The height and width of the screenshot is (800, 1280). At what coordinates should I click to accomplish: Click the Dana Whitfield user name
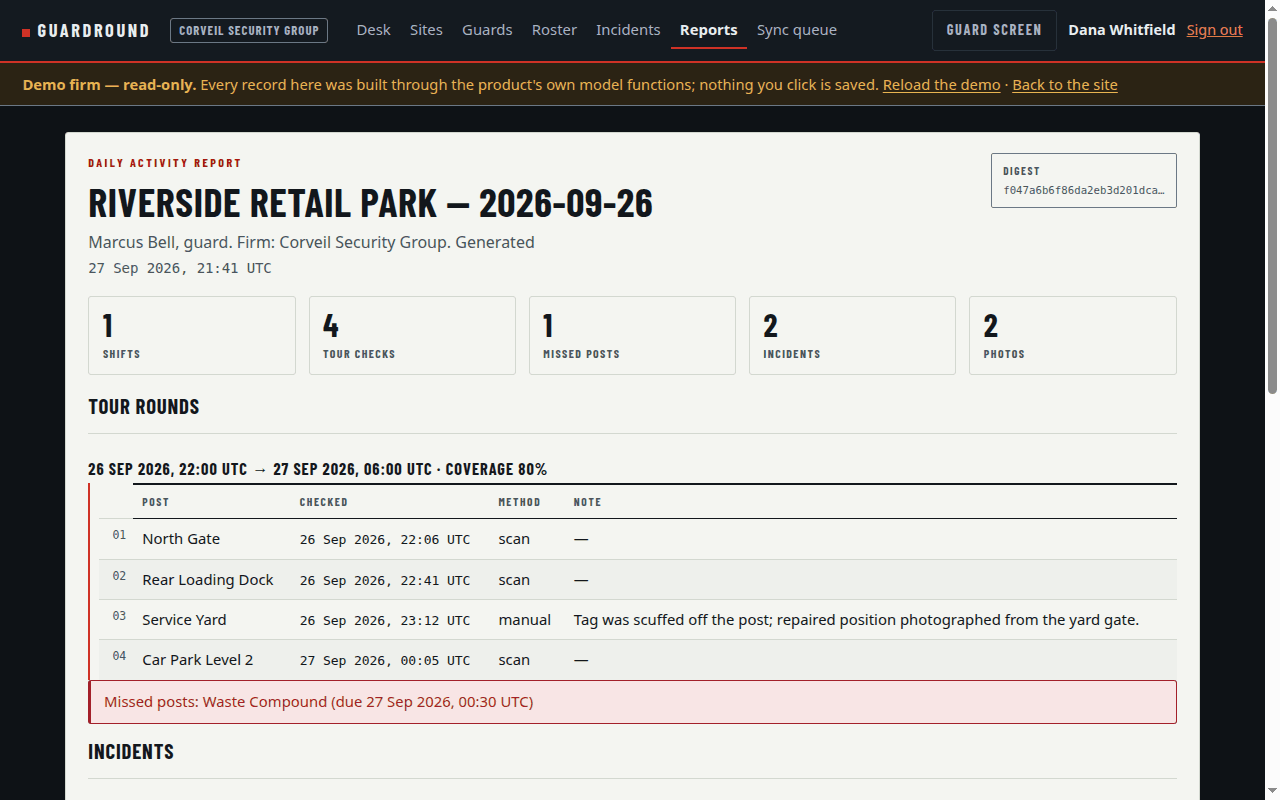[x=1122, y=30]
